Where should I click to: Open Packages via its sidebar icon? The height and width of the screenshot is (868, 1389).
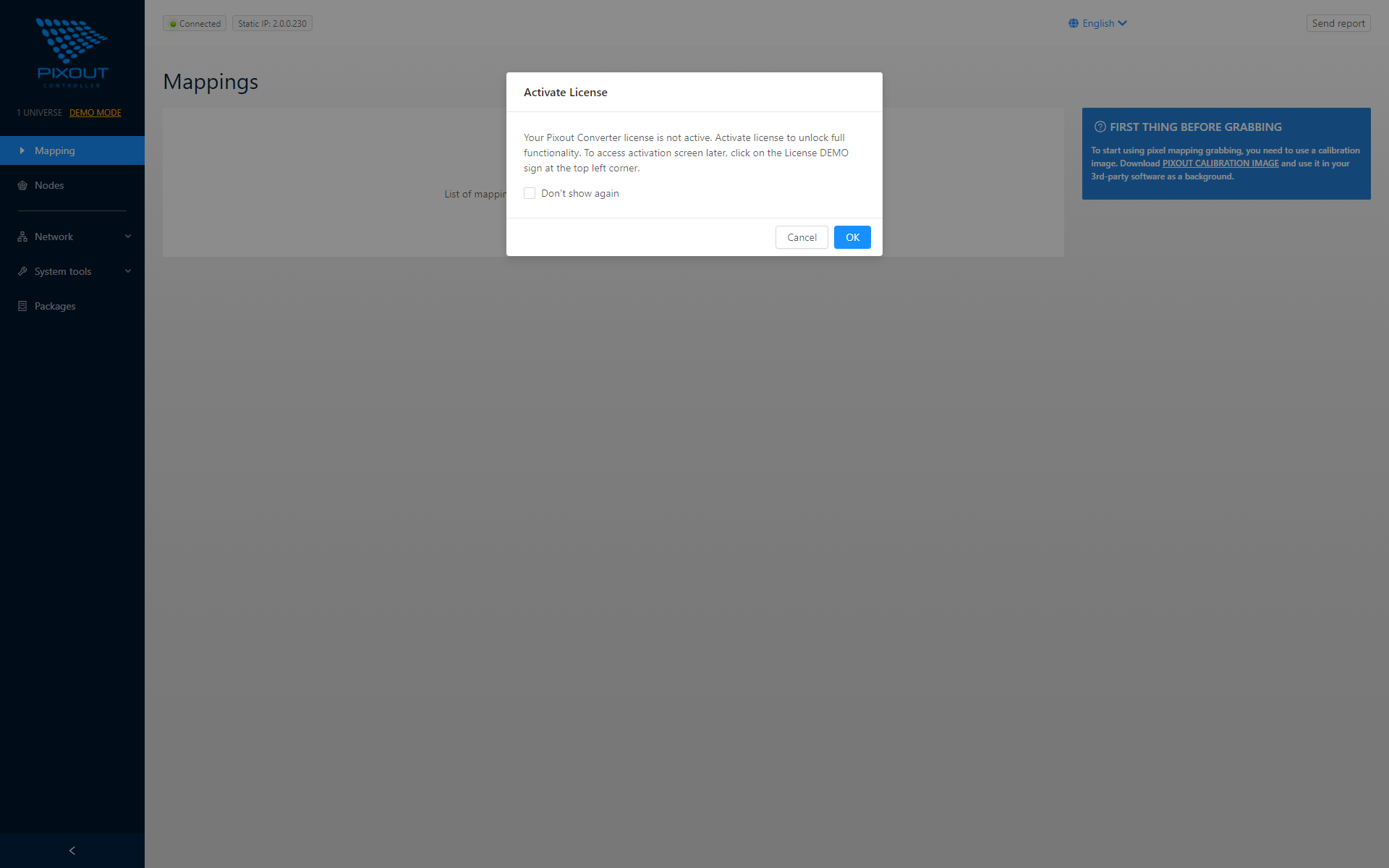22,306
